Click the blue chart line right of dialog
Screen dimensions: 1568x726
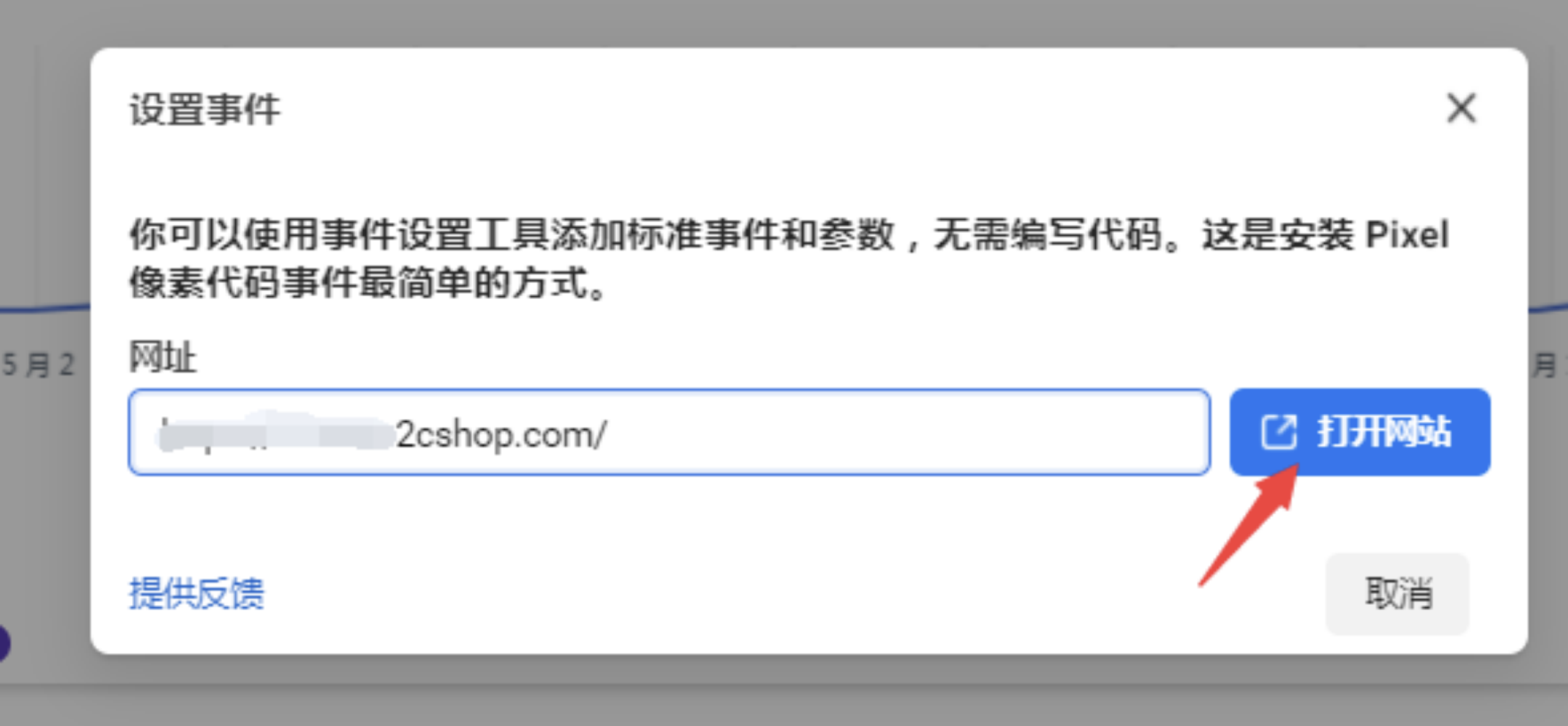(1548, 306)
